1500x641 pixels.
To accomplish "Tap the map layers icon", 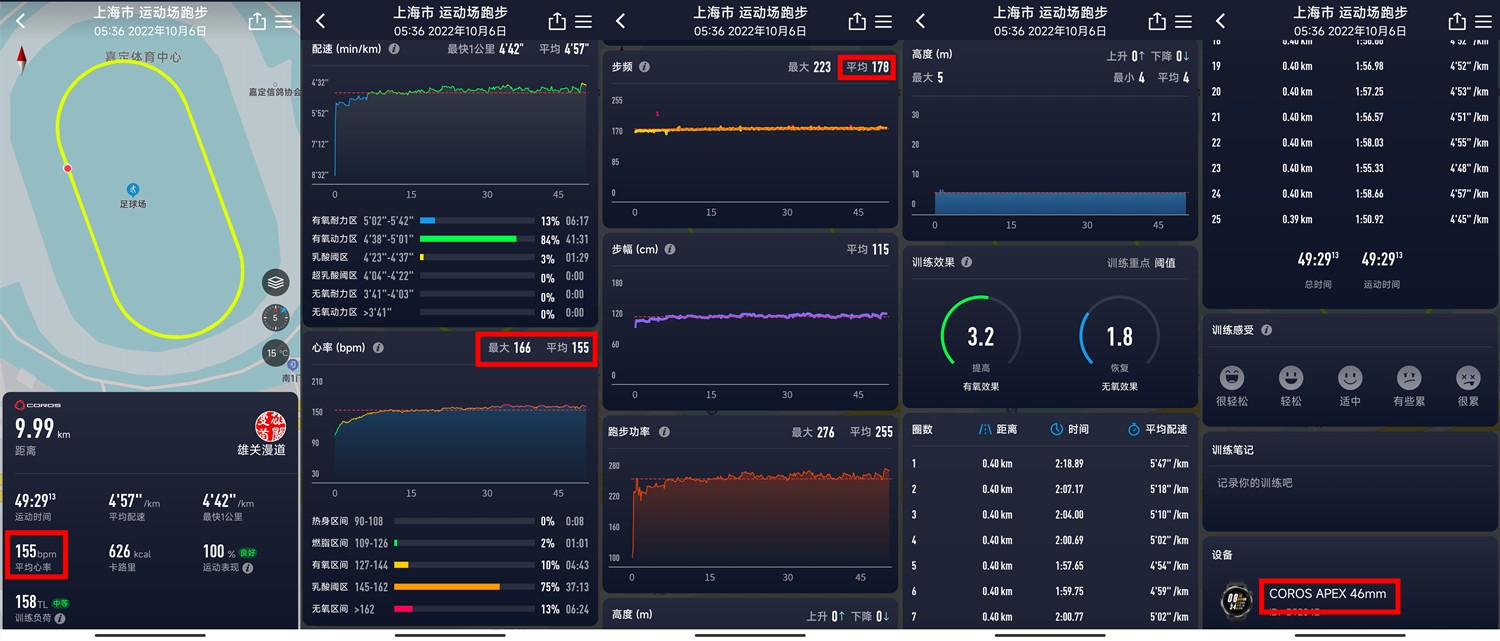I will pos(276,283).
